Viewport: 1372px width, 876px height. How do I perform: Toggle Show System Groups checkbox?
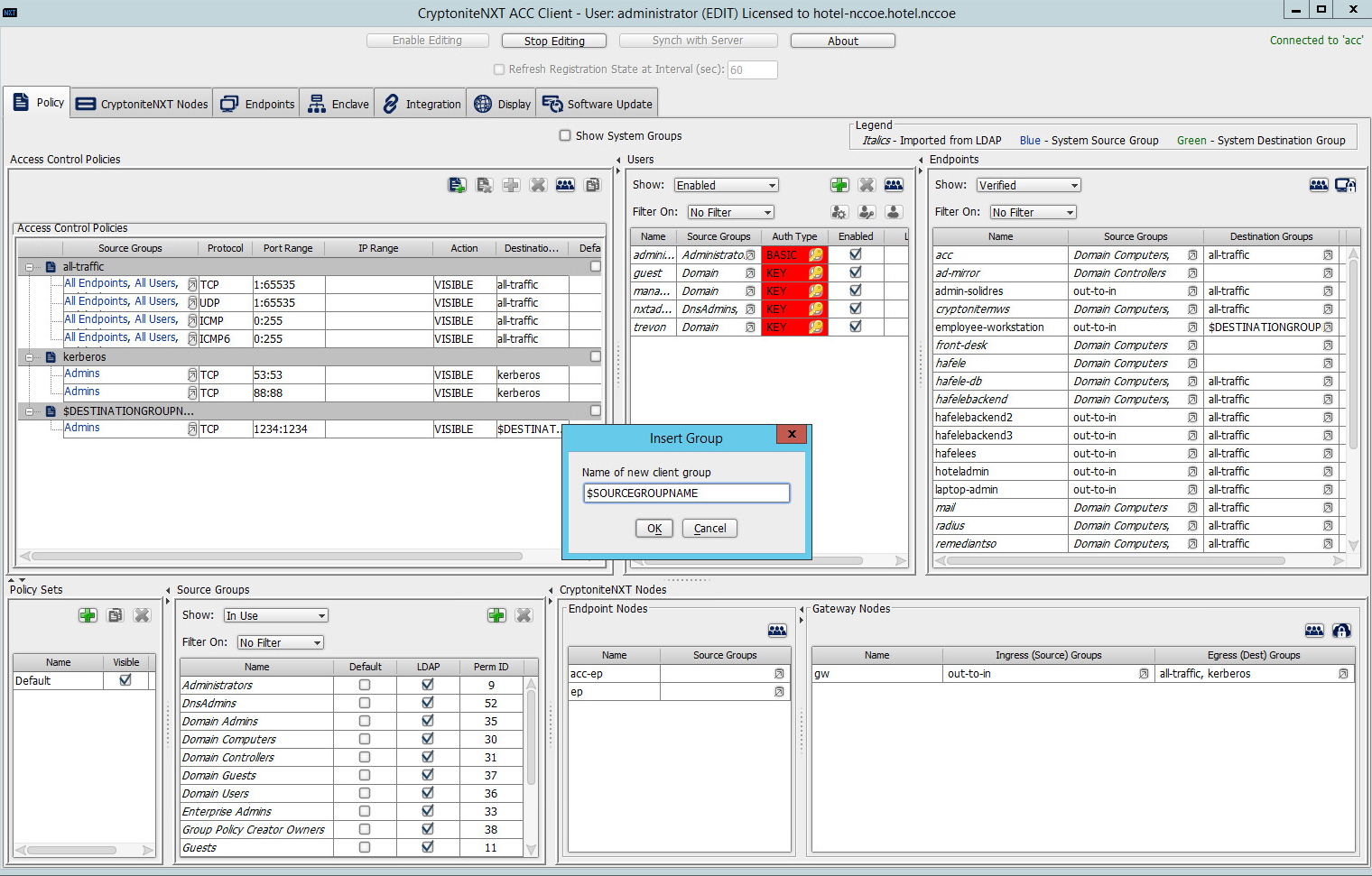(565, 135)
